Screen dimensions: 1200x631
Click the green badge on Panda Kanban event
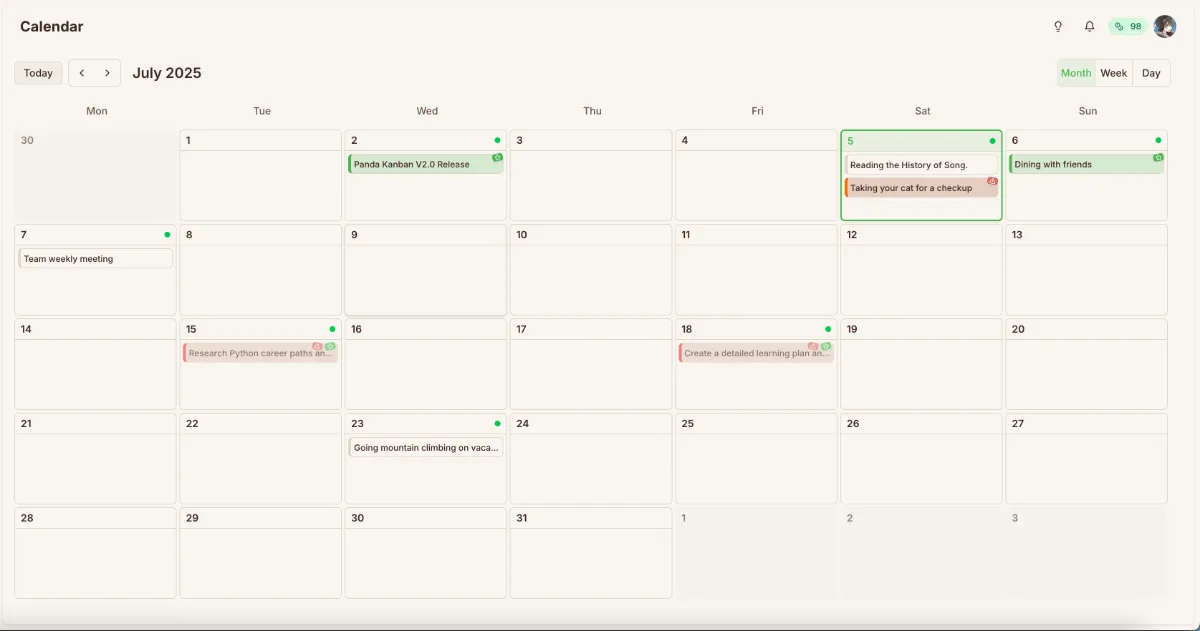498,158
